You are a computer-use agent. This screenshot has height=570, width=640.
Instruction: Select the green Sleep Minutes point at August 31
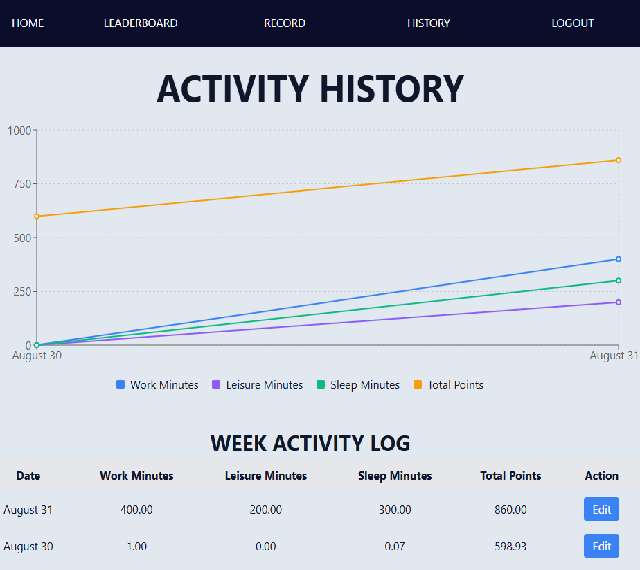618,280
